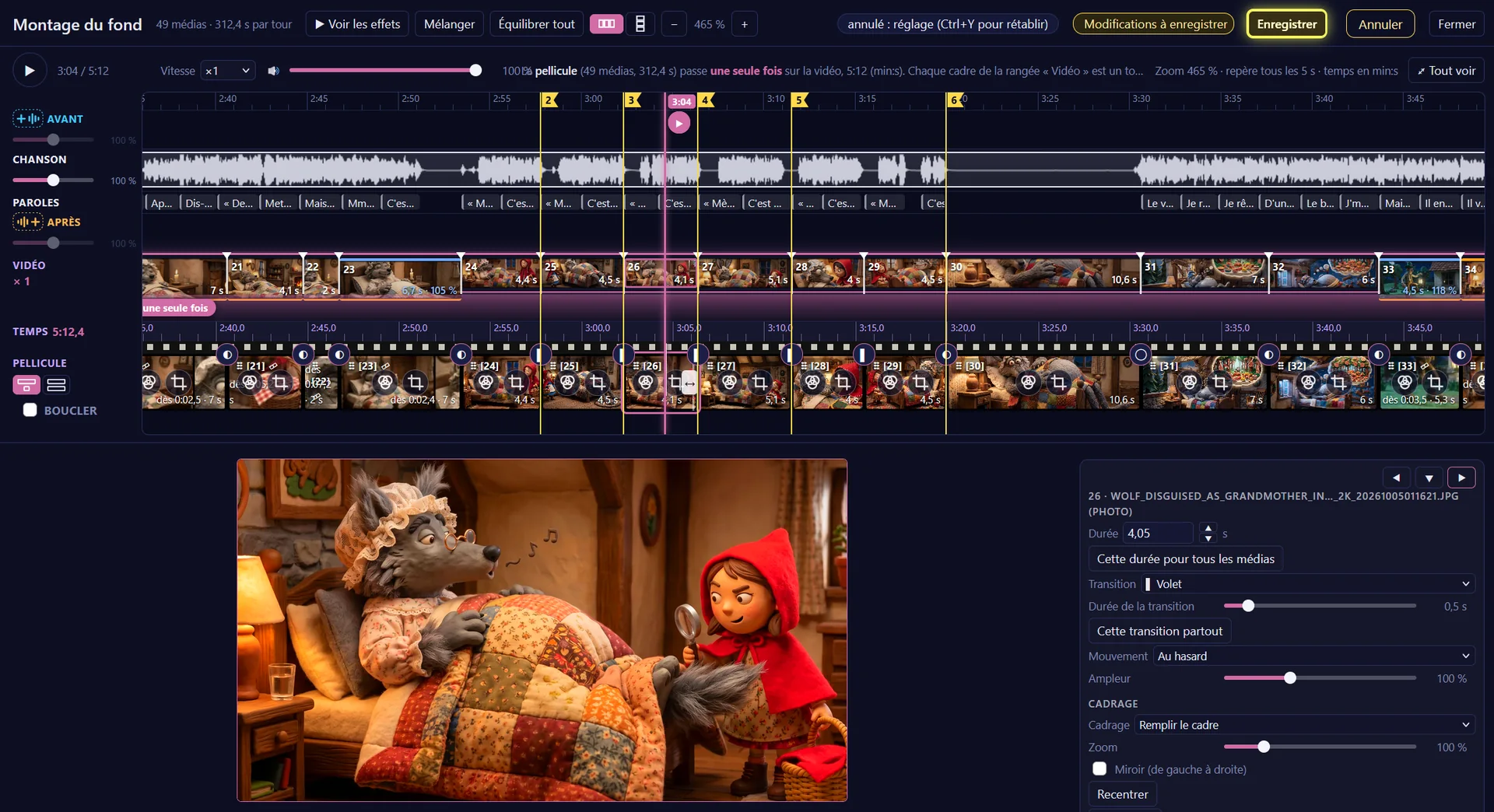1494x812 pixels.
Task: Open the Transition Volet dropdown
Action: click(x=1308, y=583)
